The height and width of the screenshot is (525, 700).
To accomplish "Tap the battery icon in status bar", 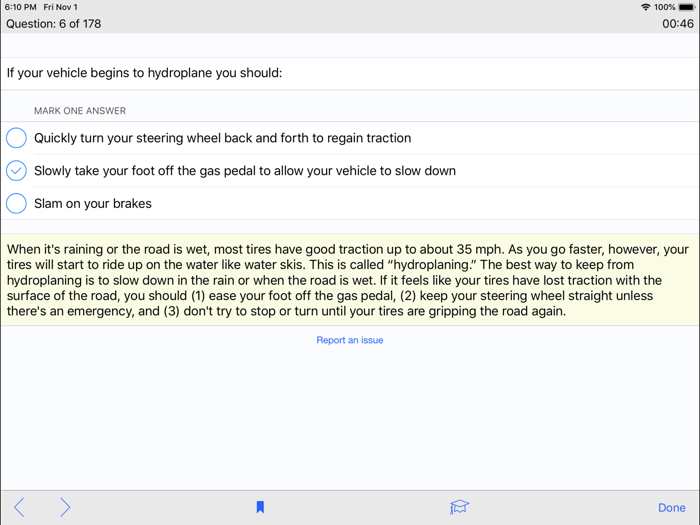I will (687, 7).
